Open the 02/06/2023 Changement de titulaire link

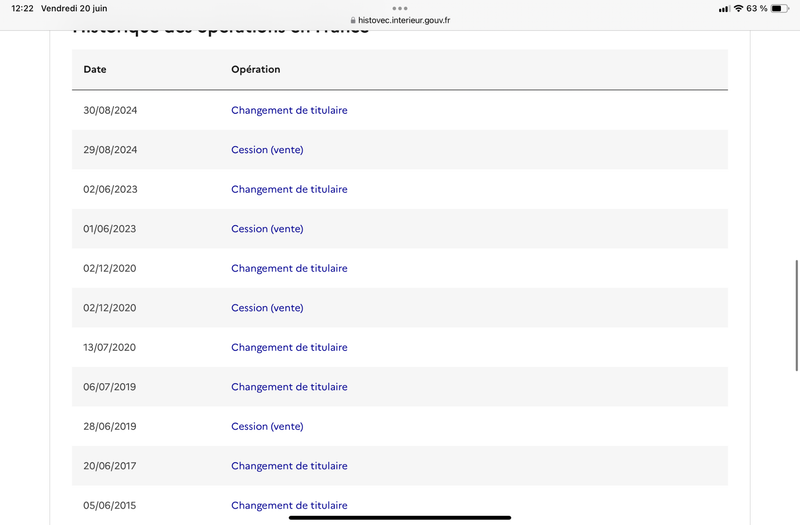tap(289, 189)
